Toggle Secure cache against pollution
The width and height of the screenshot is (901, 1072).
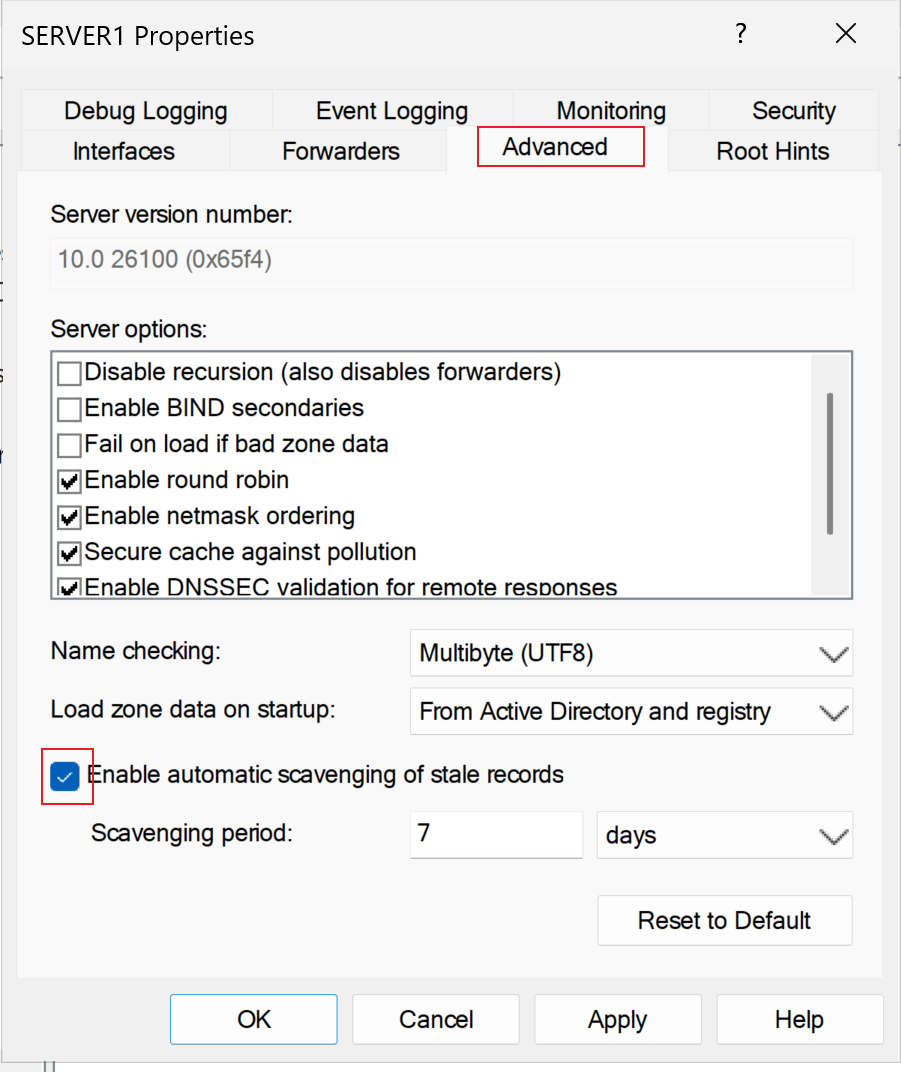(x=69, y=553)
